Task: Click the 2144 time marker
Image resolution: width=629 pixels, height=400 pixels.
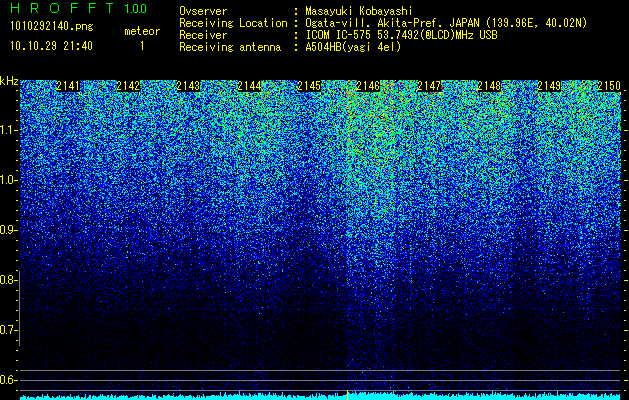Action: [249, 86]
